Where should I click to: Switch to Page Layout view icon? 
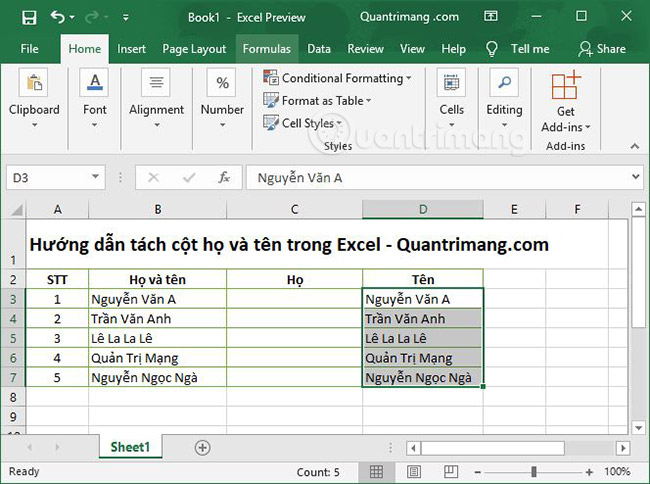414,472
